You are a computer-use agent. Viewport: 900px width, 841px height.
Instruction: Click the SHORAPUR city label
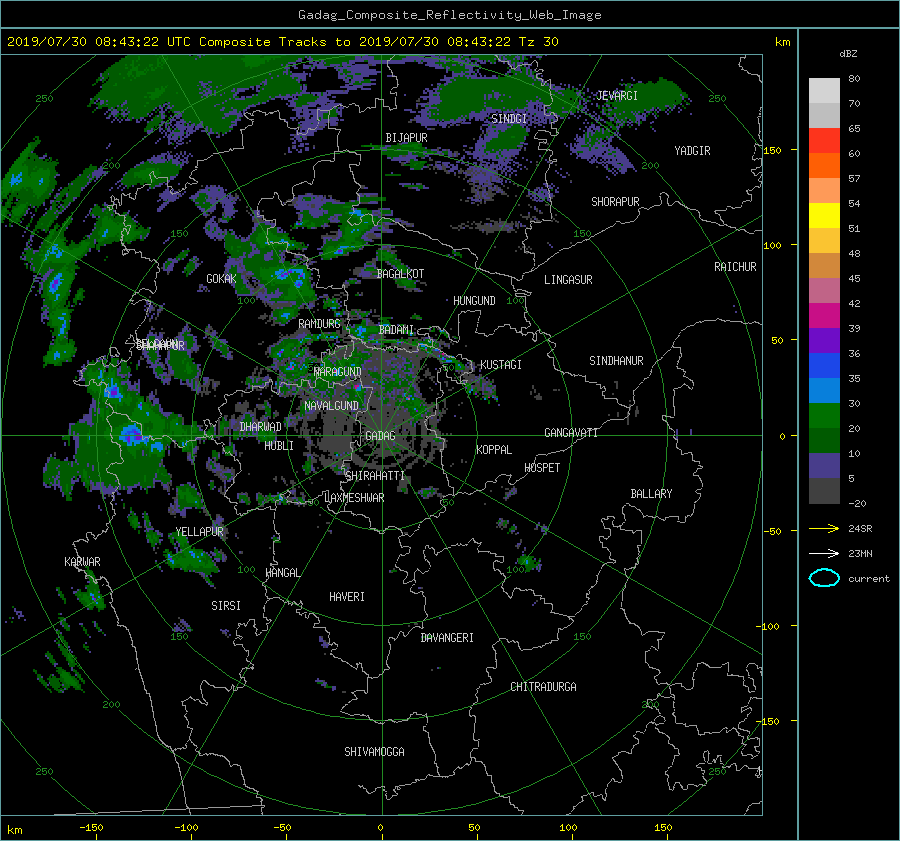[615, 202]
